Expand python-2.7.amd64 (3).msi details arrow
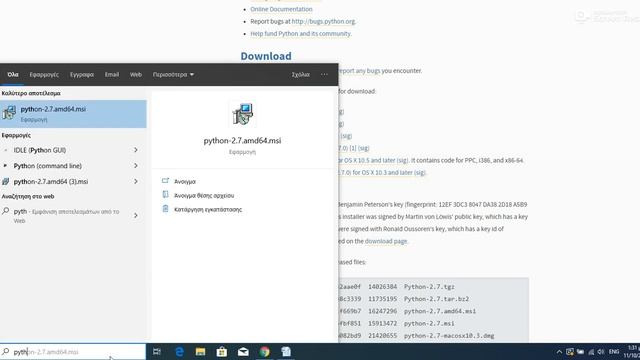 (x=136, y=182)
